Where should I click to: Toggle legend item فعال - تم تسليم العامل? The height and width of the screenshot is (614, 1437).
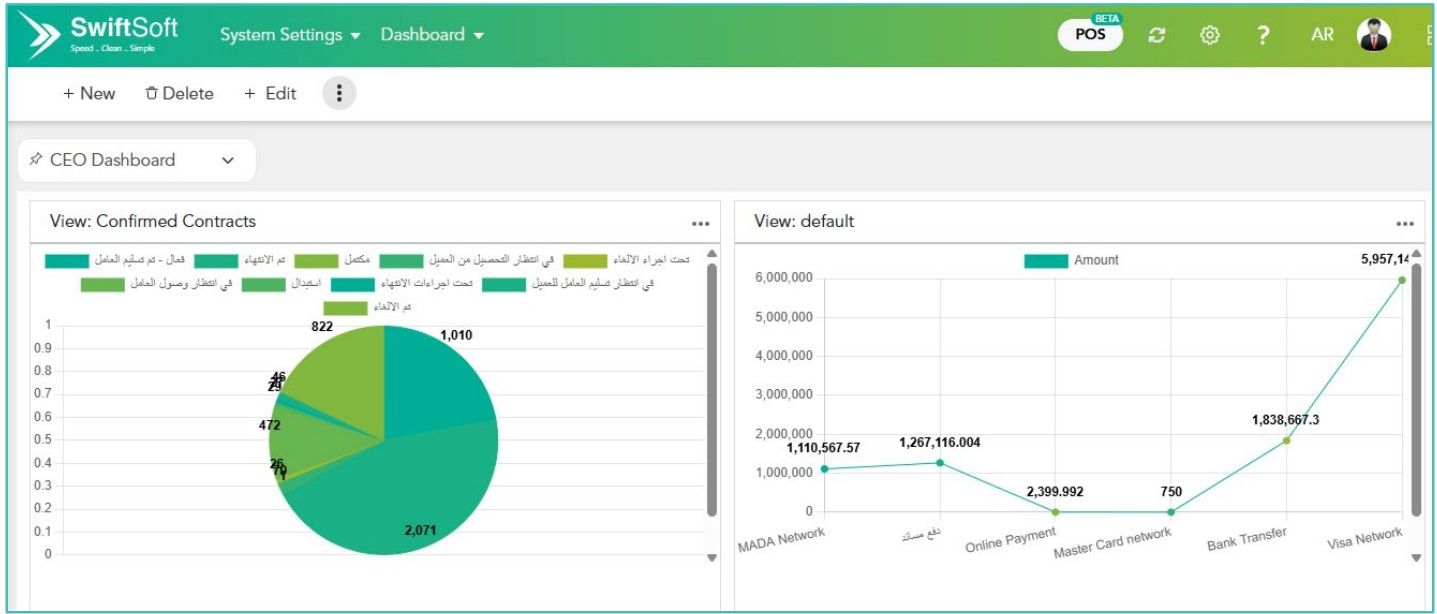(115, 260)
